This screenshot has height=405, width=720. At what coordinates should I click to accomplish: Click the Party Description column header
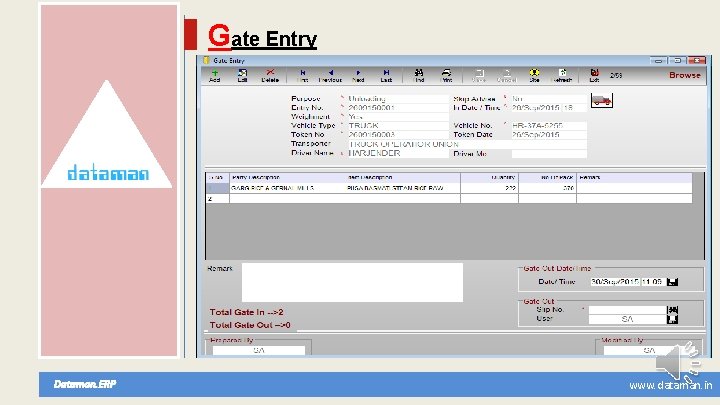pos(287,177)
